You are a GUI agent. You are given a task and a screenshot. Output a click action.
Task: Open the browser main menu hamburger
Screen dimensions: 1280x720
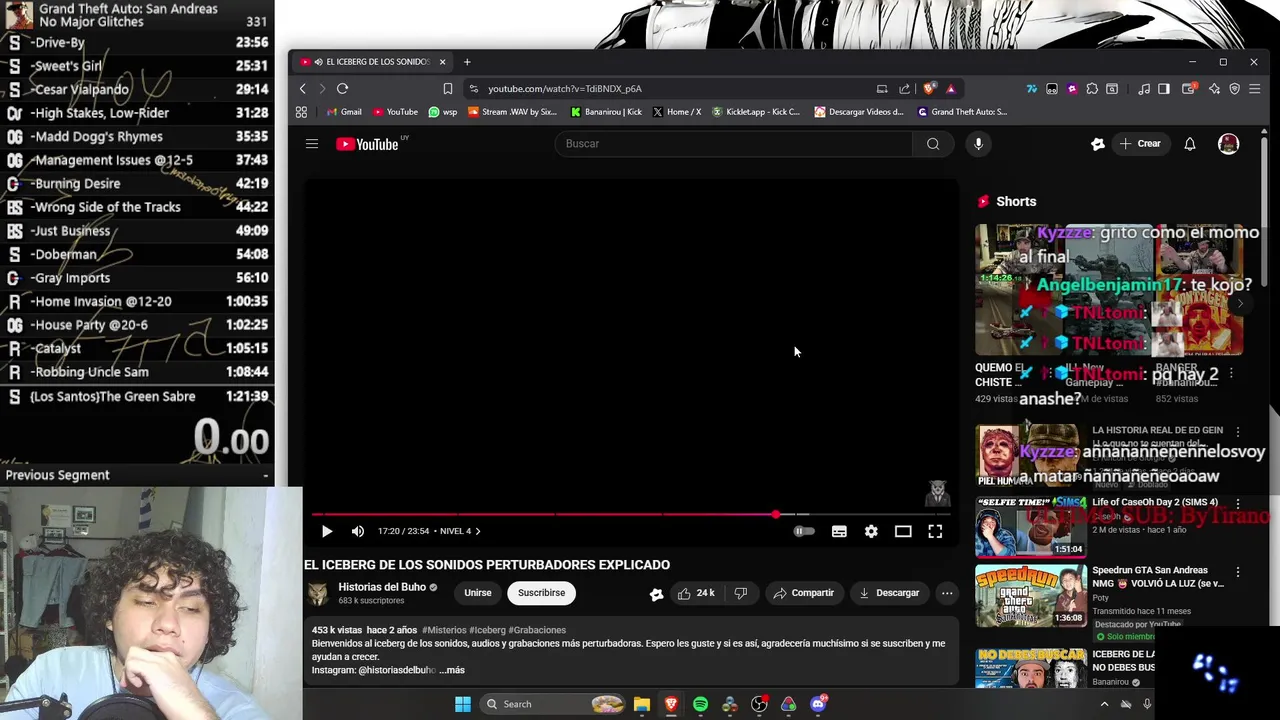coord(1255,89)
